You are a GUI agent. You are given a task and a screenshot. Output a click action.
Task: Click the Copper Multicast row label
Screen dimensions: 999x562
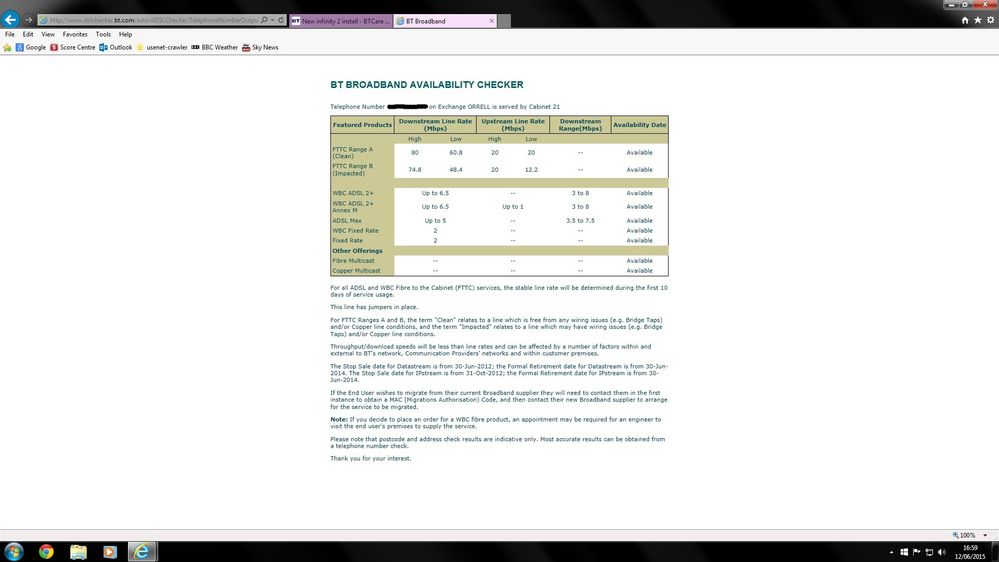click(357, 271)
